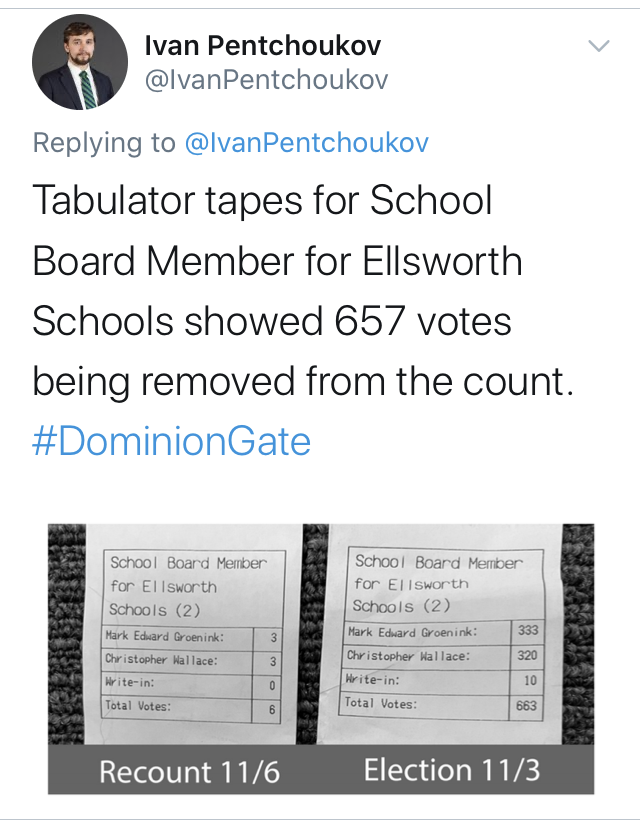This screenshot has height=820, width=640.
Task: Tap the Christopher Wallace 320 row
Action: click(x=442, y=655)
